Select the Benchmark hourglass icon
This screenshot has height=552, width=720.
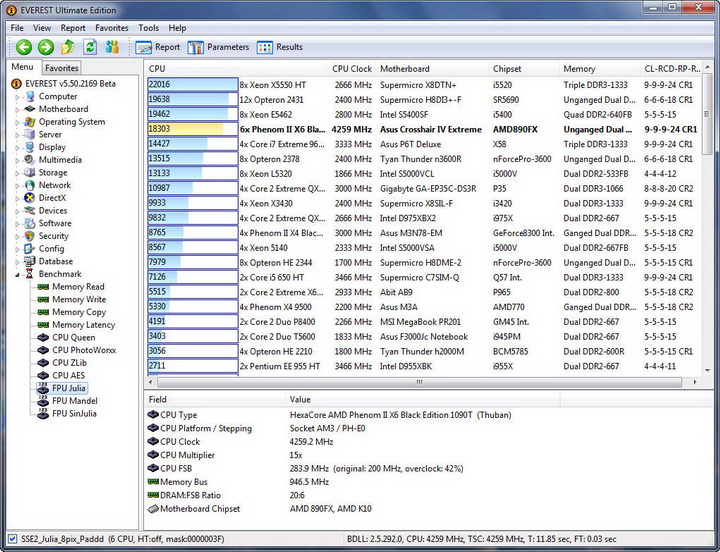point(30,274)
